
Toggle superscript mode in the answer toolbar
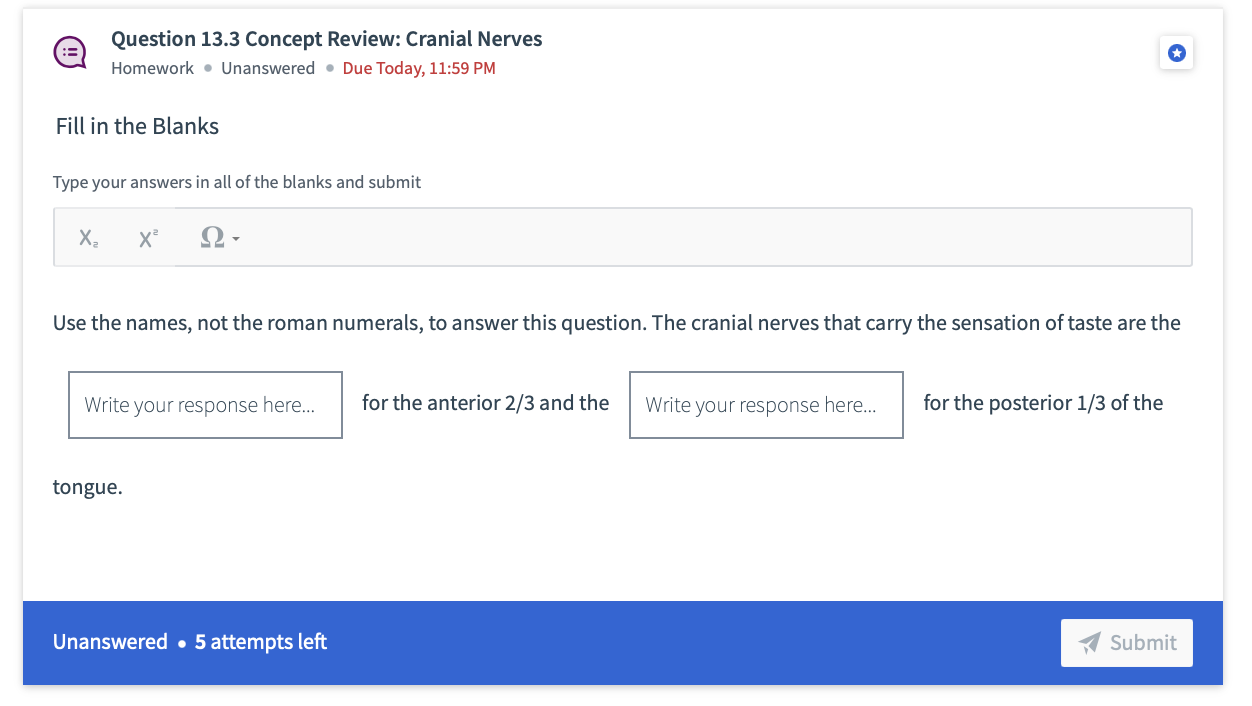point(146,237)
